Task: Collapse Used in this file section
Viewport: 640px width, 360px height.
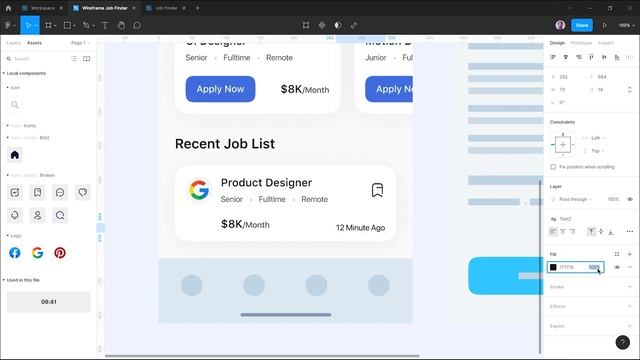Action: click(x=4, y=280)
